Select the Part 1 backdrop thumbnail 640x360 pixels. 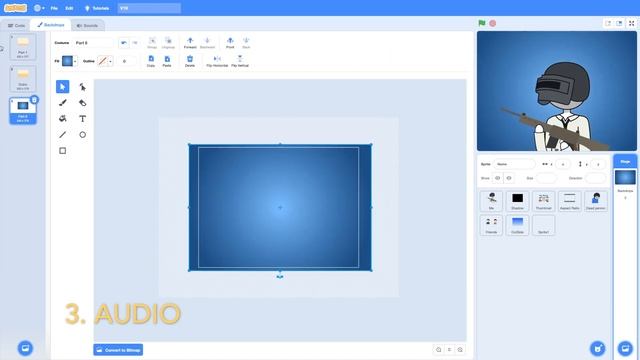pyautogui.click(x=23, y=47)
